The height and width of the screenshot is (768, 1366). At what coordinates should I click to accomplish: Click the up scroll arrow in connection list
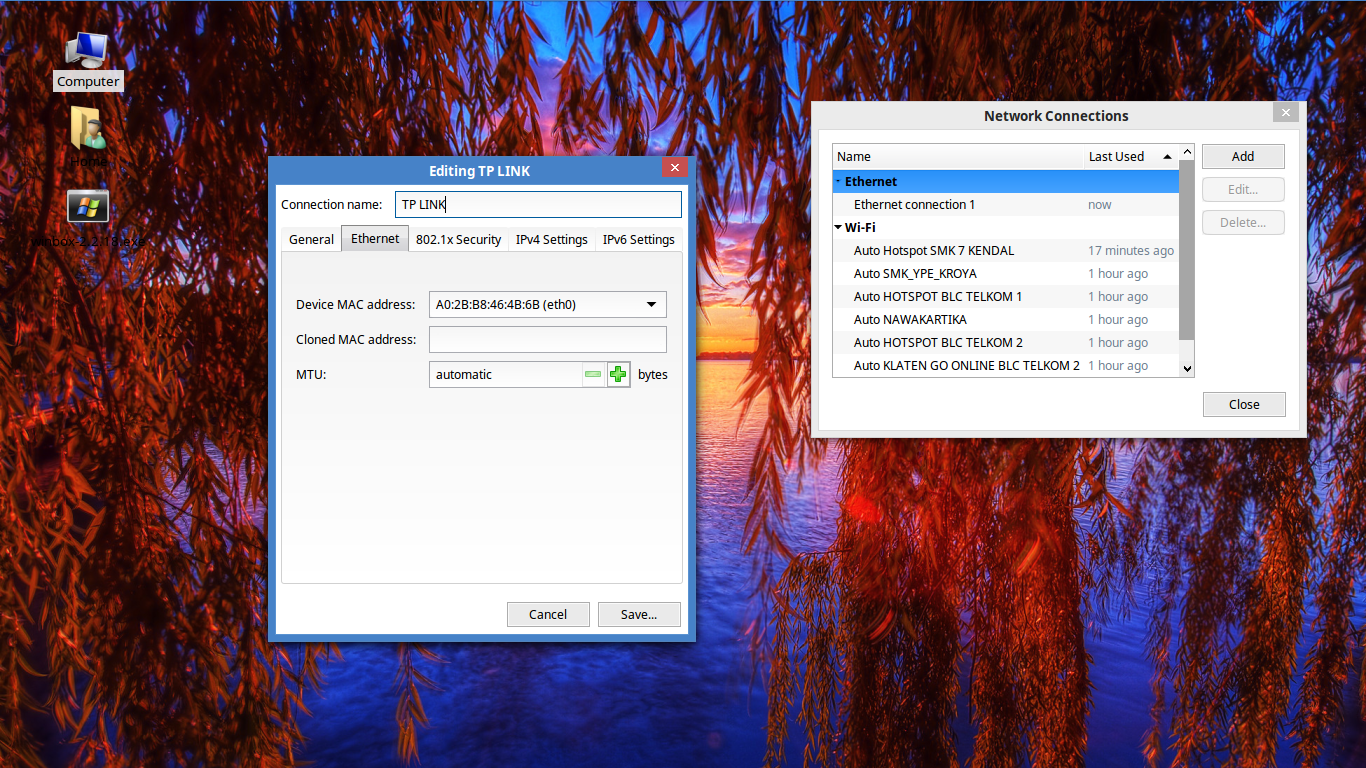click(1187, 150)
